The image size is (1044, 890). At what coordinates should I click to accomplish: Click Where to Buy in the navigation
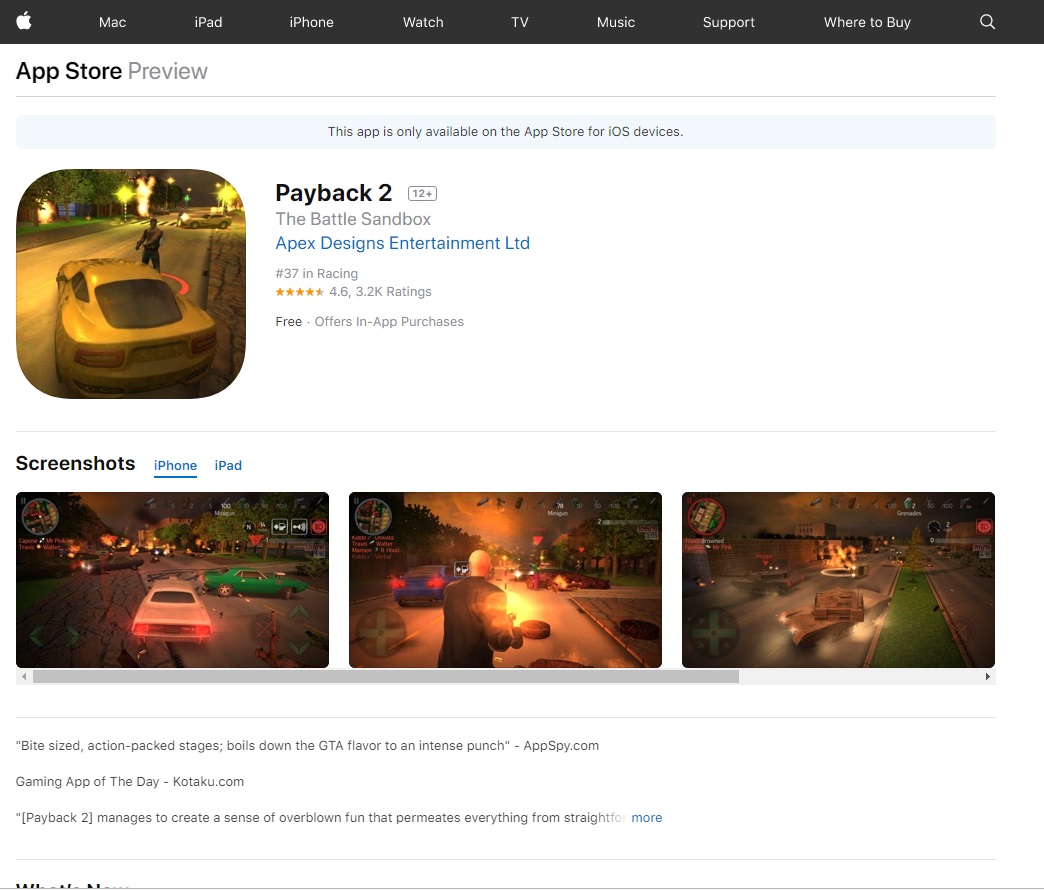click(866, 22)
